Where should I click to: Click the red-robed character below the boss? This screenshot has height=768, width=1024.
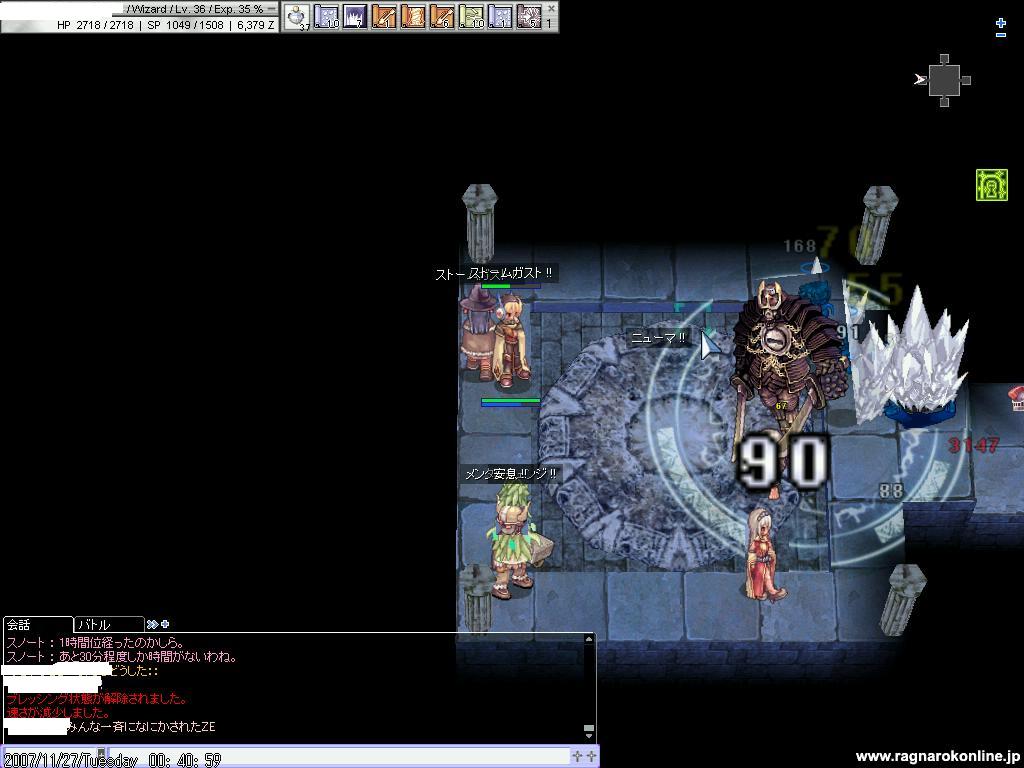pyautogui.click(x=764, y=554)
